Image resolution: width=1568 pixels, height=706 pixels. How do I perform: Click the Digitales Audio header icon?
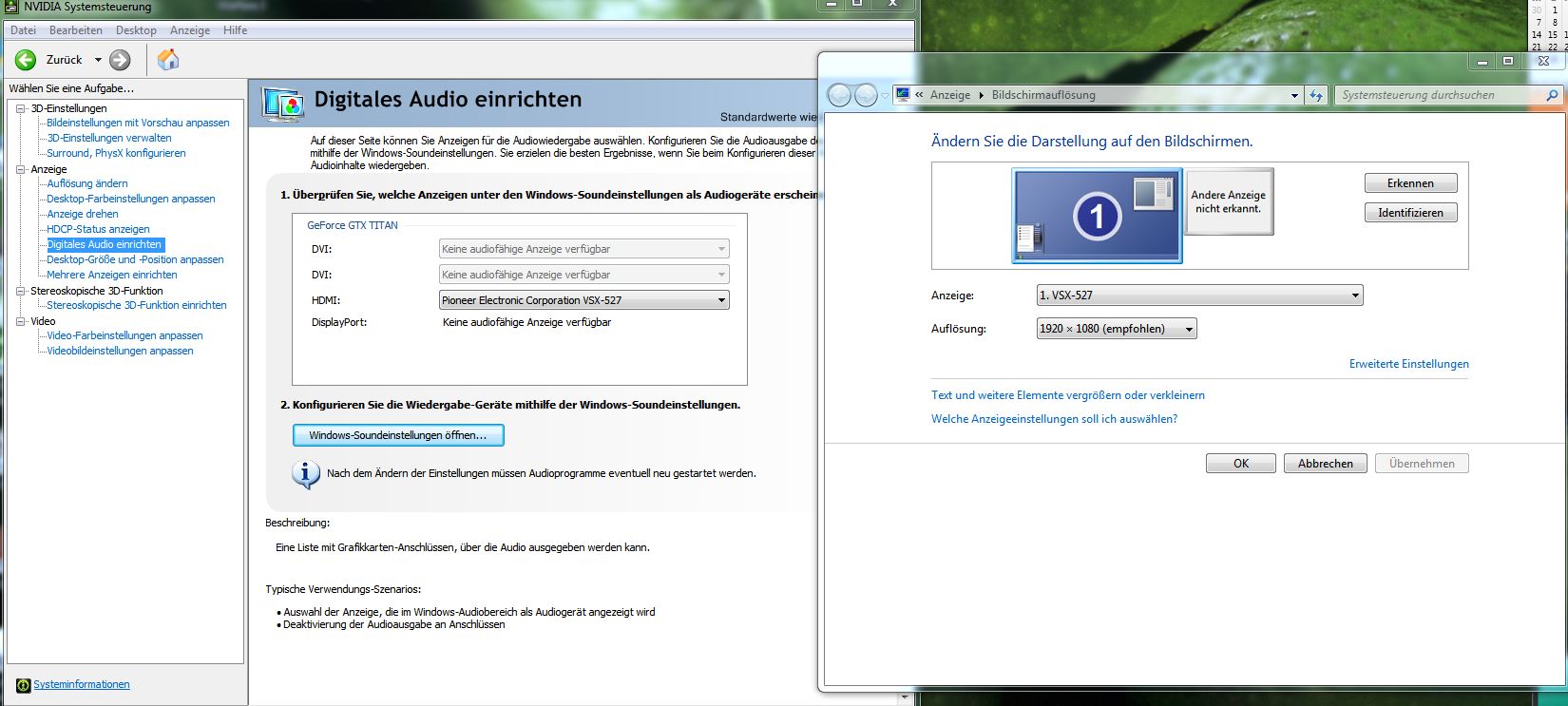click(284, 104)
